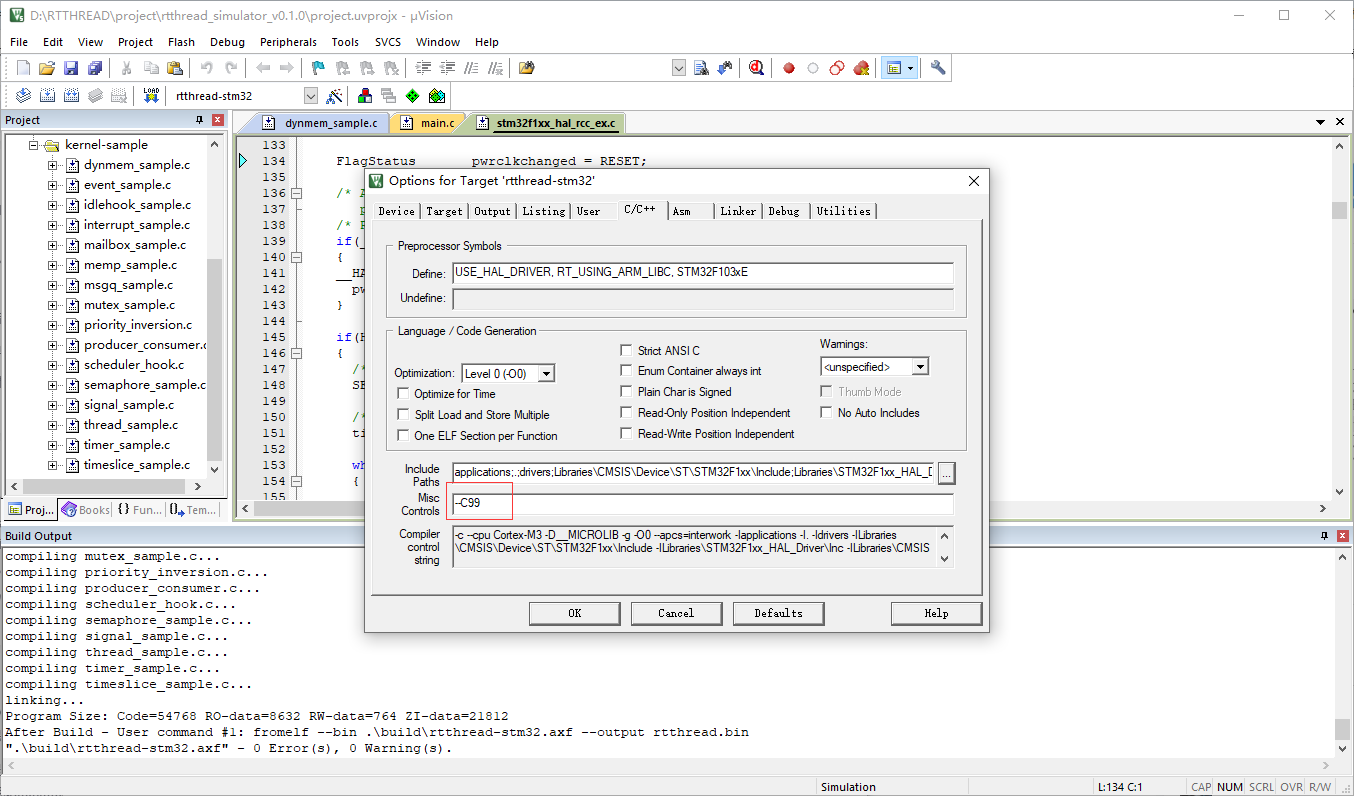Image resolution: width=1354 pixels, height=796 pixels.
Task: Open Options for Target magic wand icon
Action: (x=335, y=96)
